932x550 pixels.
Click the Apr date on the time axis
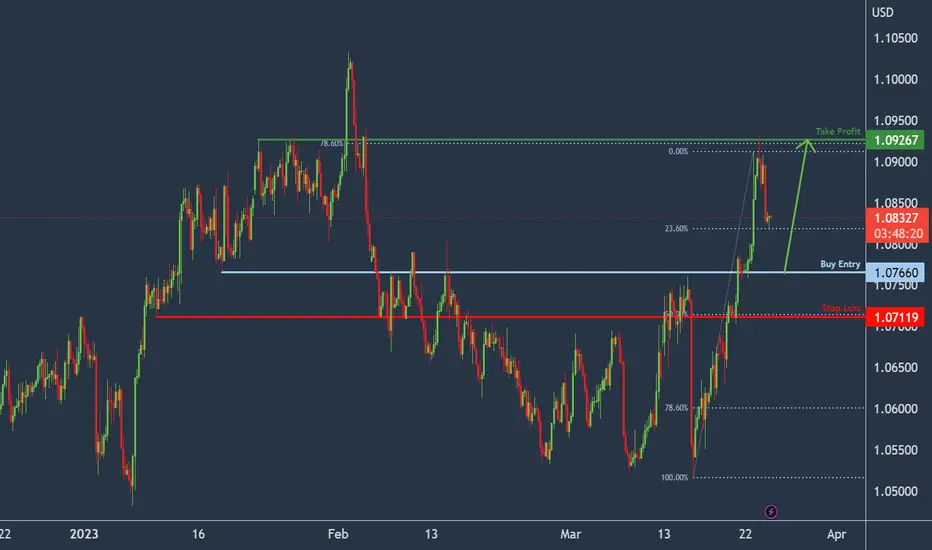coord(836,534)
